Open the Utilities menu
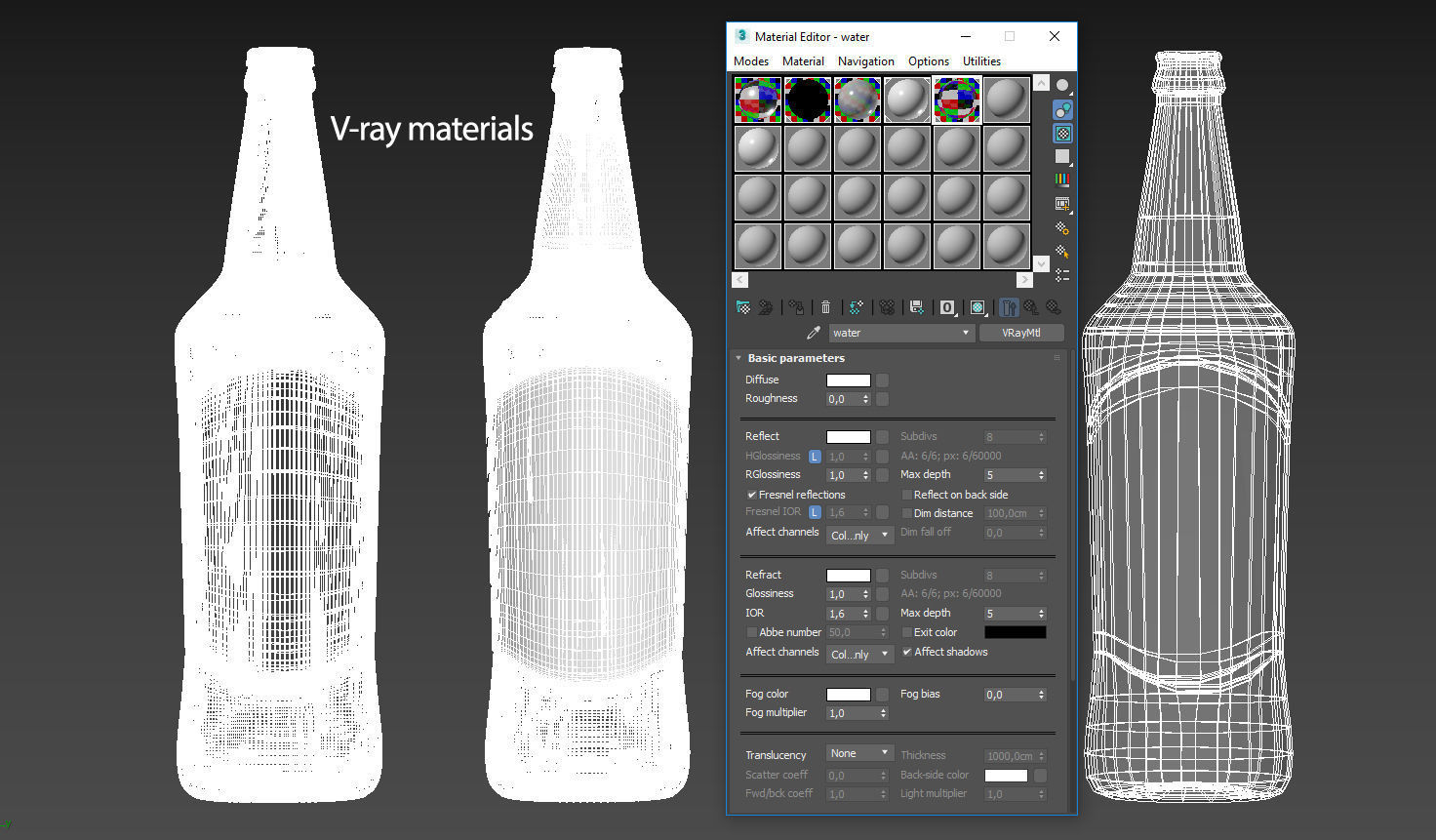This screenshot has height=840, width=1436. 981,60
